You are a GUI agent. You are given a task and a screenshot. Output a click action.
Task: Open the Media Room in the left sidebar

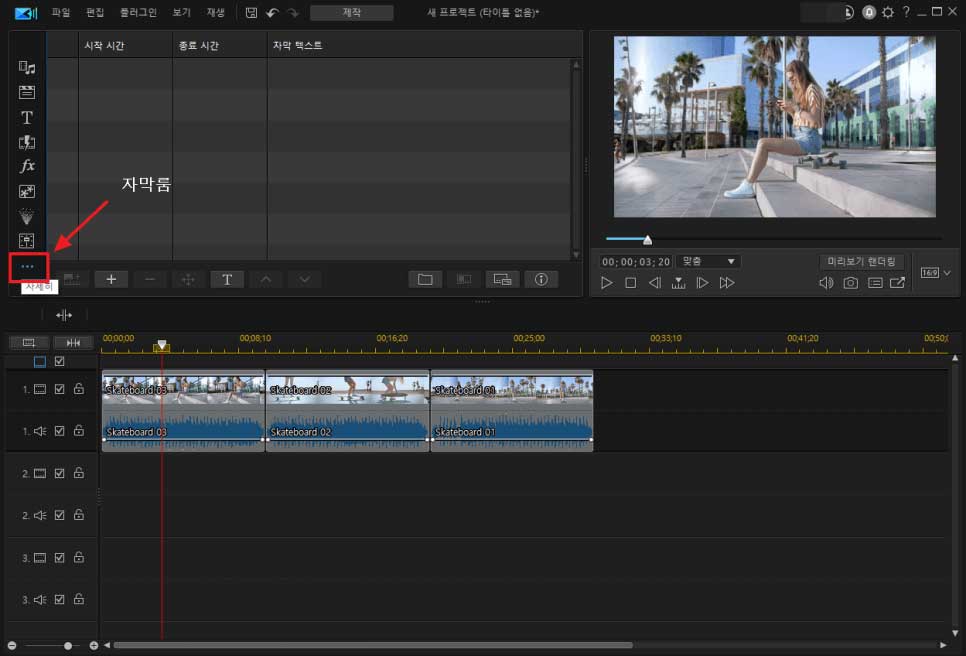(x=26, y=67)
